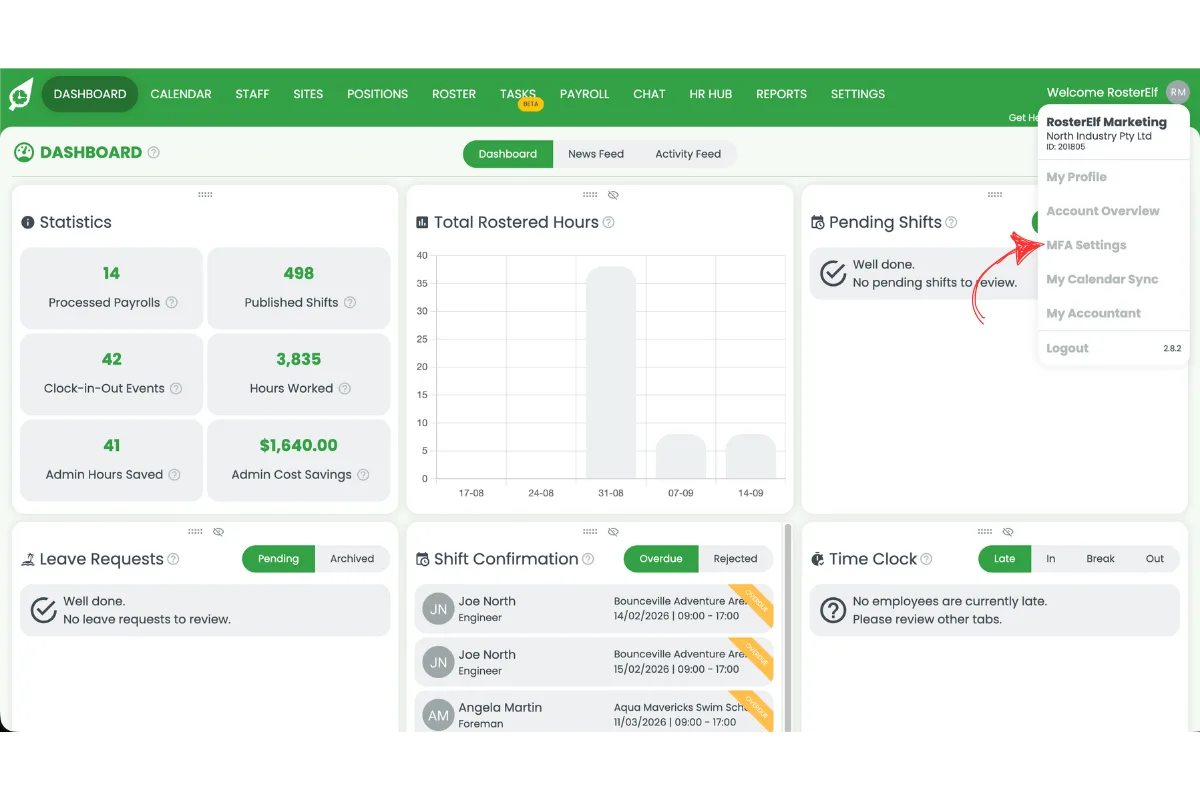Click help icon next to Admin Cost Savings

coord(363,475)
